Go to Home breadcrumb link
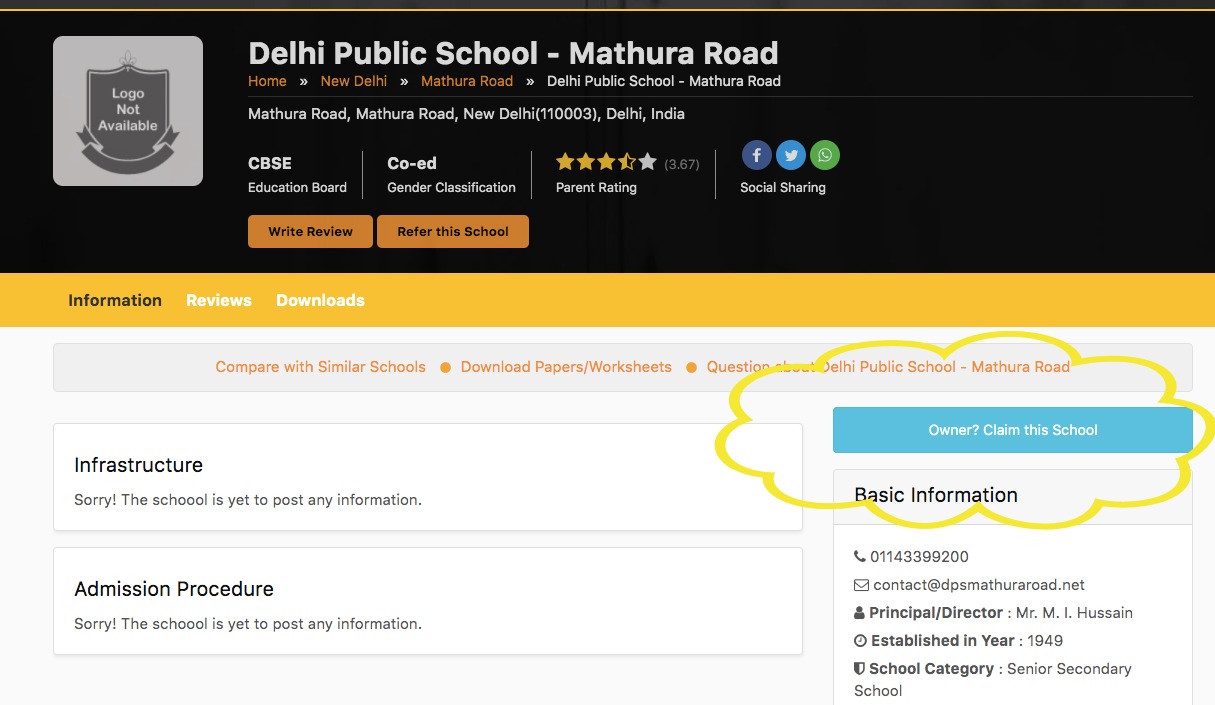 [x=267, y=81]
